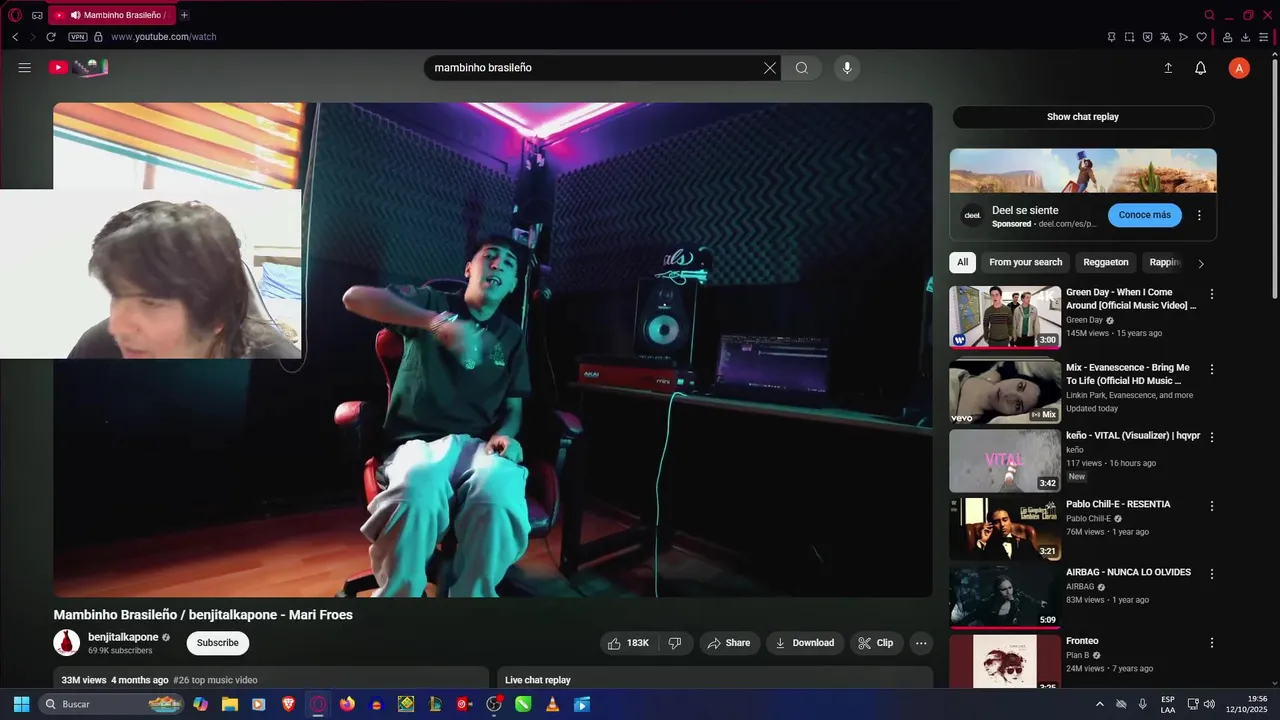Screen dimensions: 1280x720
Task: Select the All filter chip
Action: [962, 262]
